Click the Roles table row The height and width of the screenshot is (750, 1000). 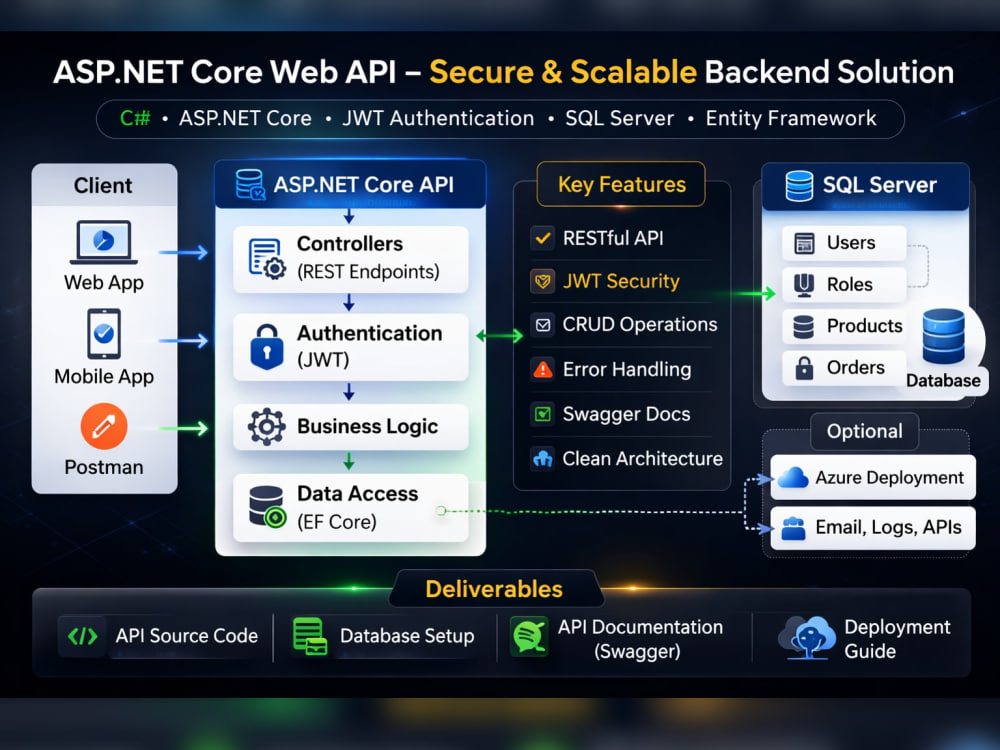pos(844,284)
